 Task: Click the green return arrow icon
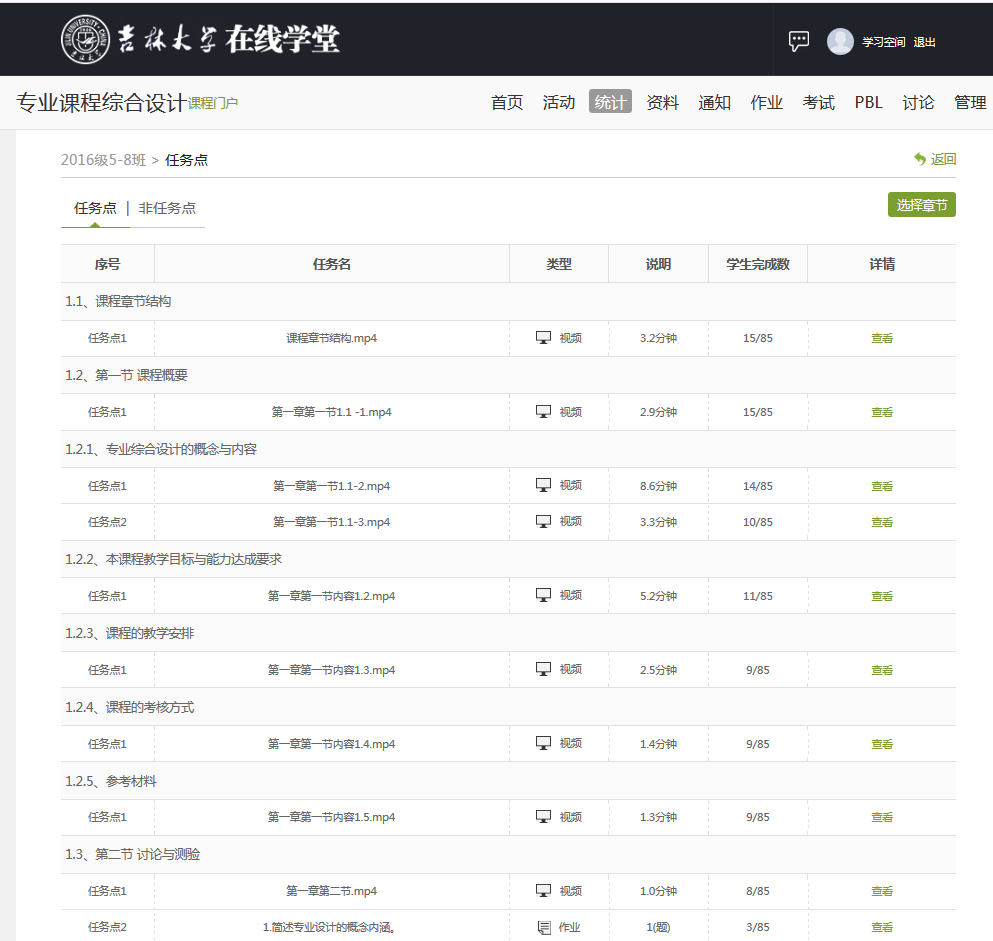(x=920, y=159)
